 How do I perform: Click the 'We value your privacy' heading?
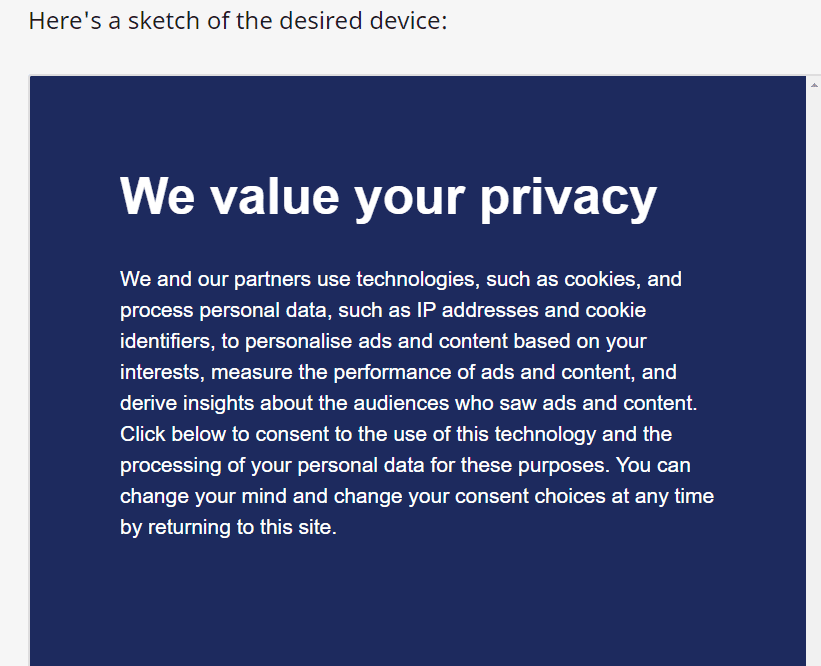pos(388,196)
